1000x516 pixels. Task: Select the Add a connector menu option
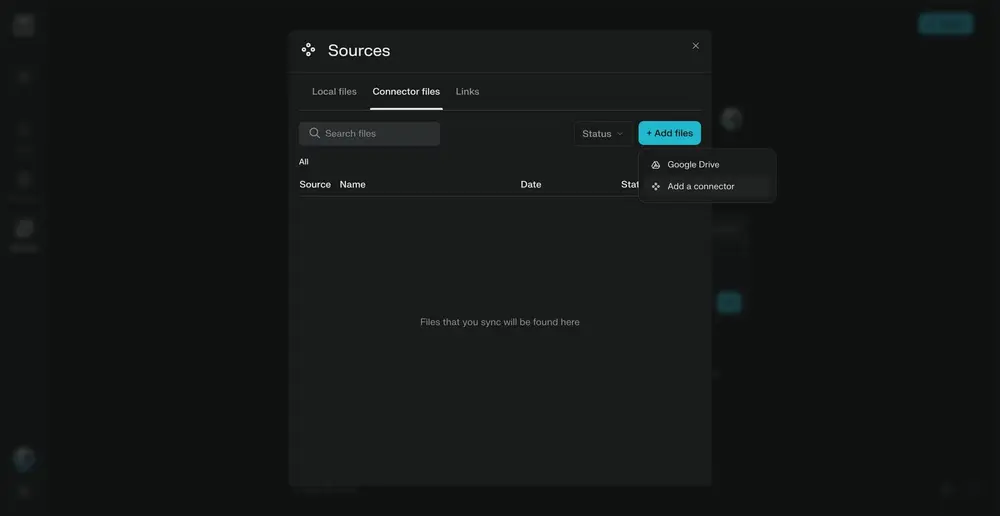pyautogui.click(x=700, y=187)
